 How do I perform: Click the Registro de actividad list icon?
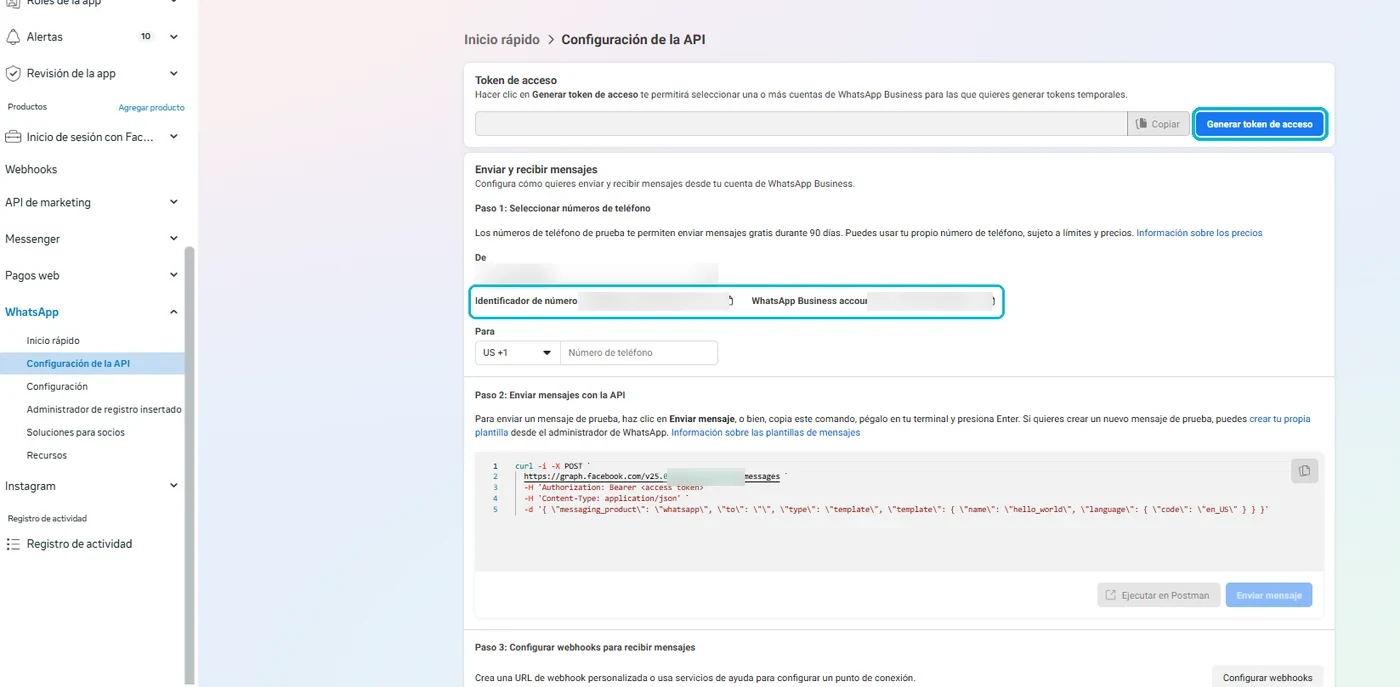(x=13, y=544)
